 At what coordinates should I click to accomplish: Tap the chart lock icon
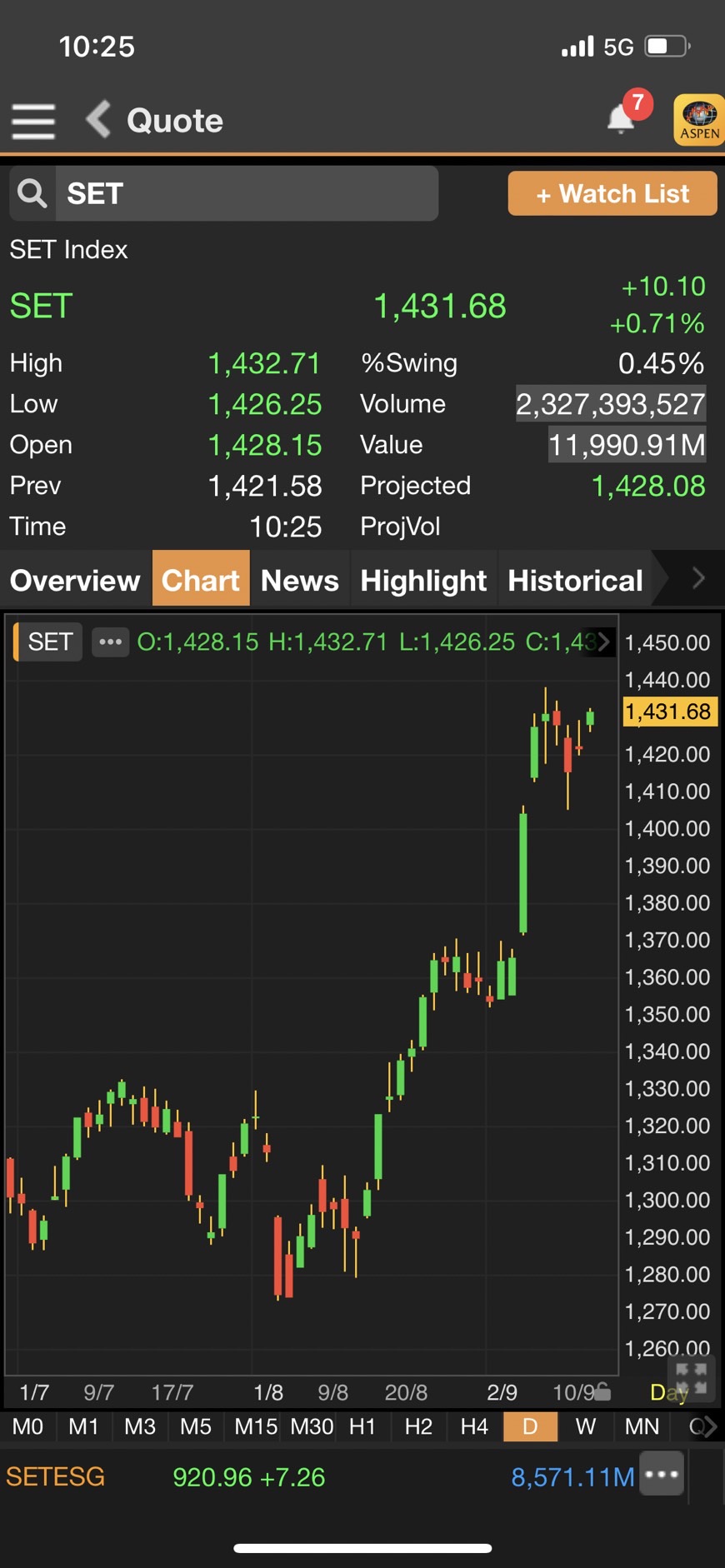[x=602, y=1391]
